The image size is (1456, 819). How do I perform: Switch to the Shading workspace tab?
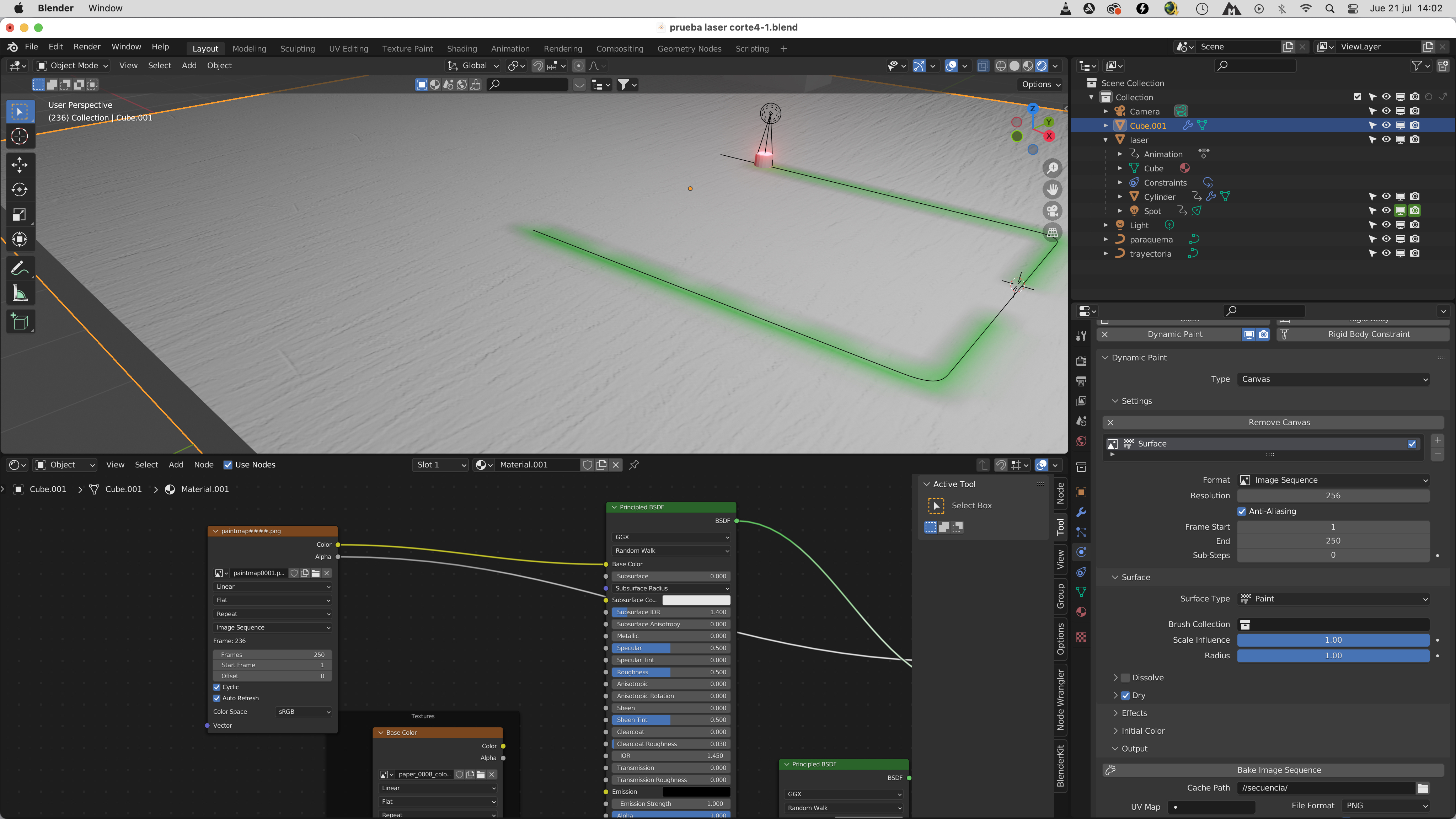pos(461,49)
